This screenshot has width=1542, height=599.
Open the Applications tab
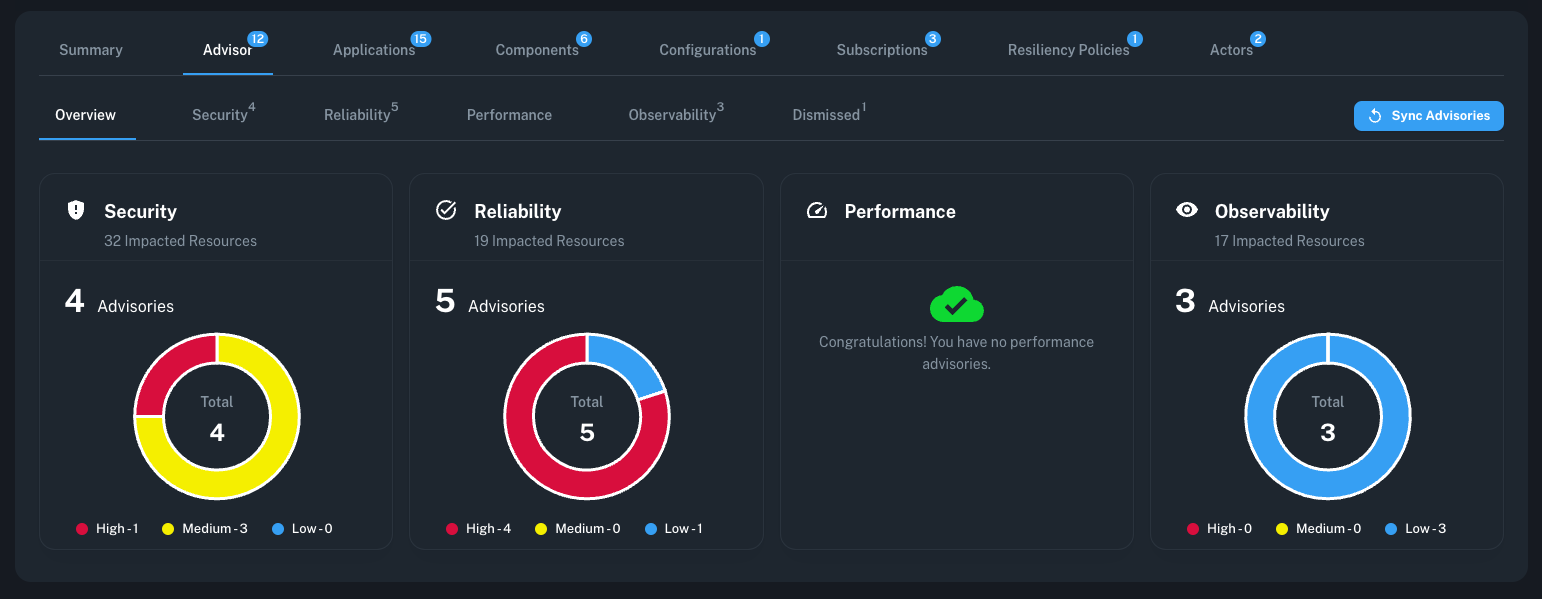[374, 50]
